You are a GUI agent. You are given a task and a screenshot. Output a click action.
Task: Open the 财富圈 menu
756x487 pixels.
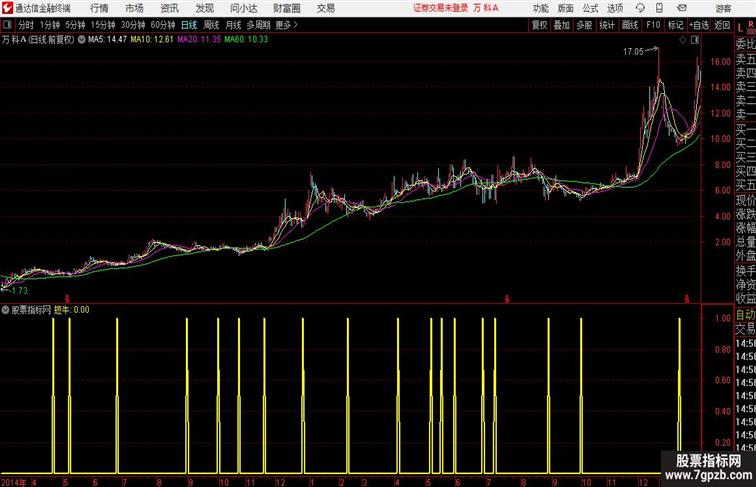click(286, 8)
